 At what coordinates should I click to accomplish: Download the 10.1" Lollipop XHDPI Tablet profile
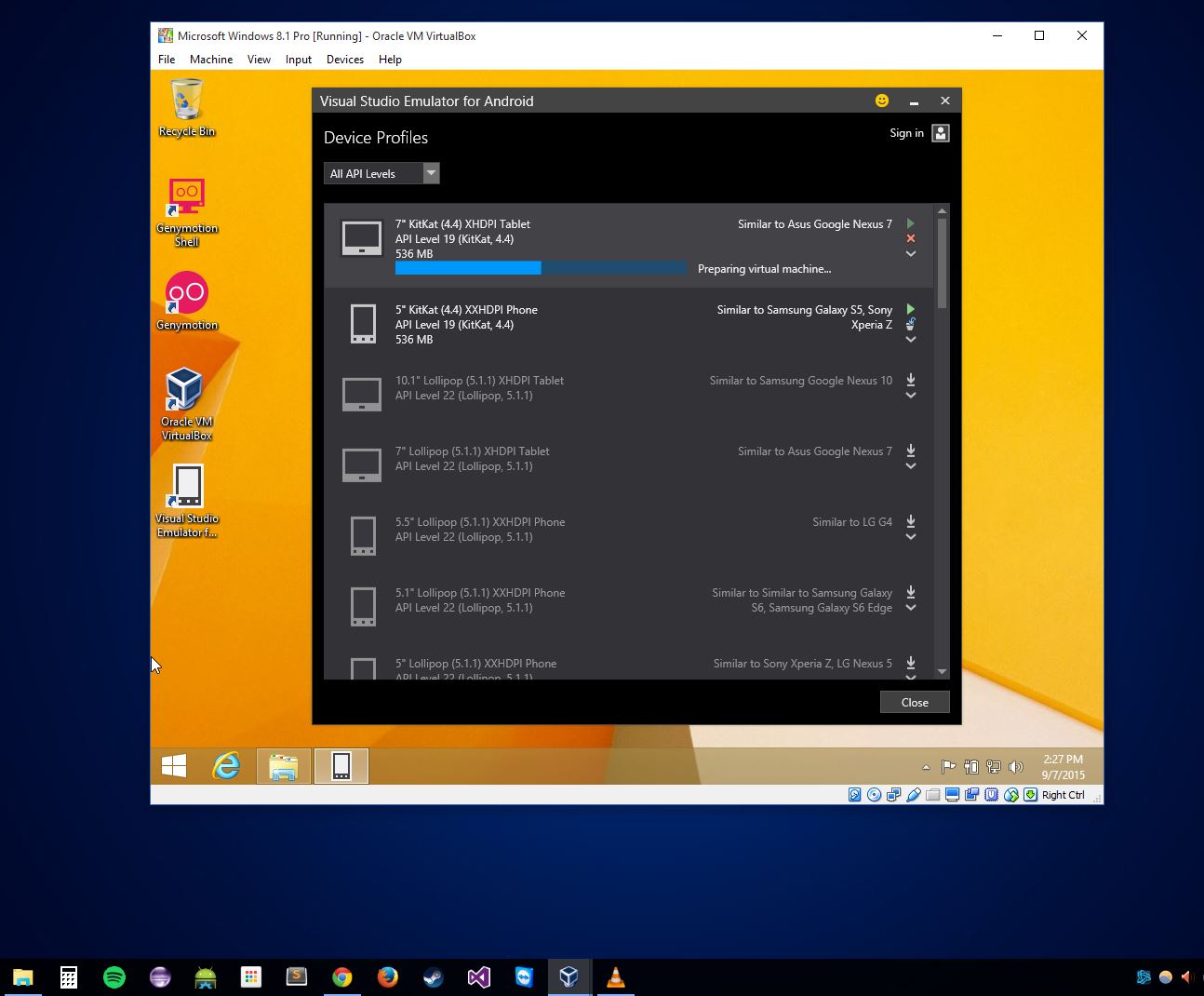[x=911, y=380]
